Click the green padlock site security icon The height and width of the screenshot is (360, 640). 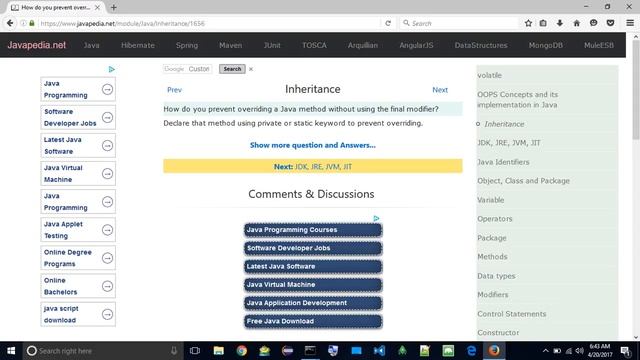click(x=32, y=23)
